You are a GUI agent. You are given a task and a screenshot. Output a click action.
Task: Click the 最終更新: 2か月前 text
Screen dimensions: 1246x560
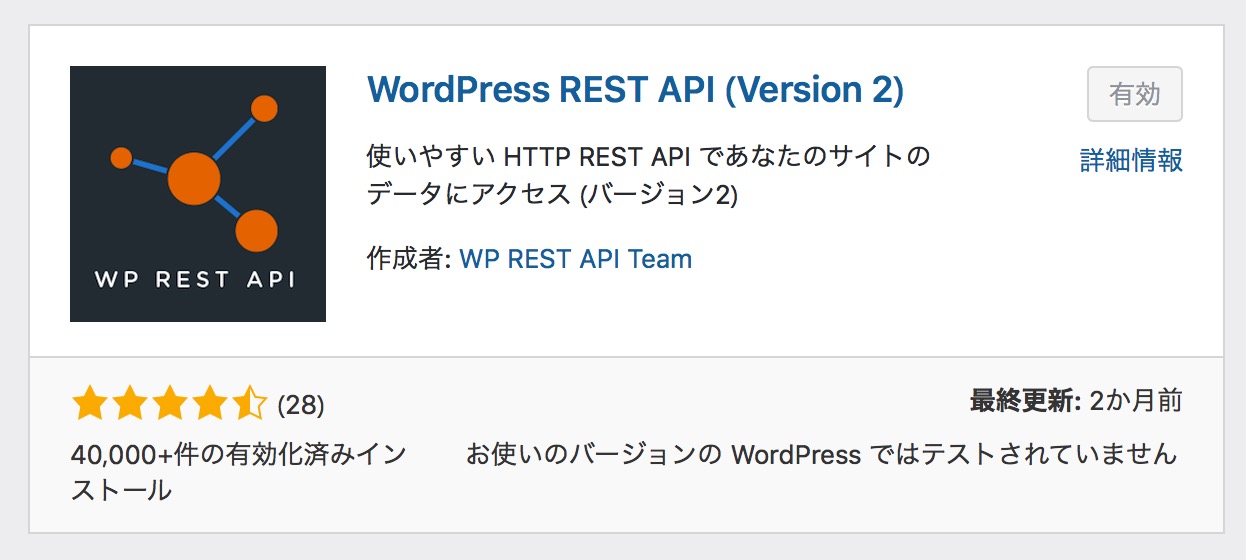1076,402
